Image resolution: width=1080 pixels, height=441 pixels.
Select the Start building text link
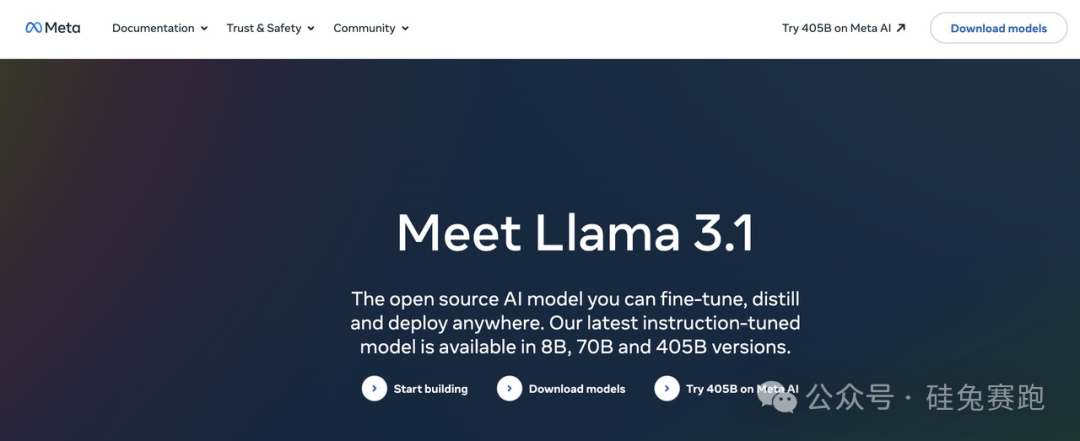pos(430,389)
